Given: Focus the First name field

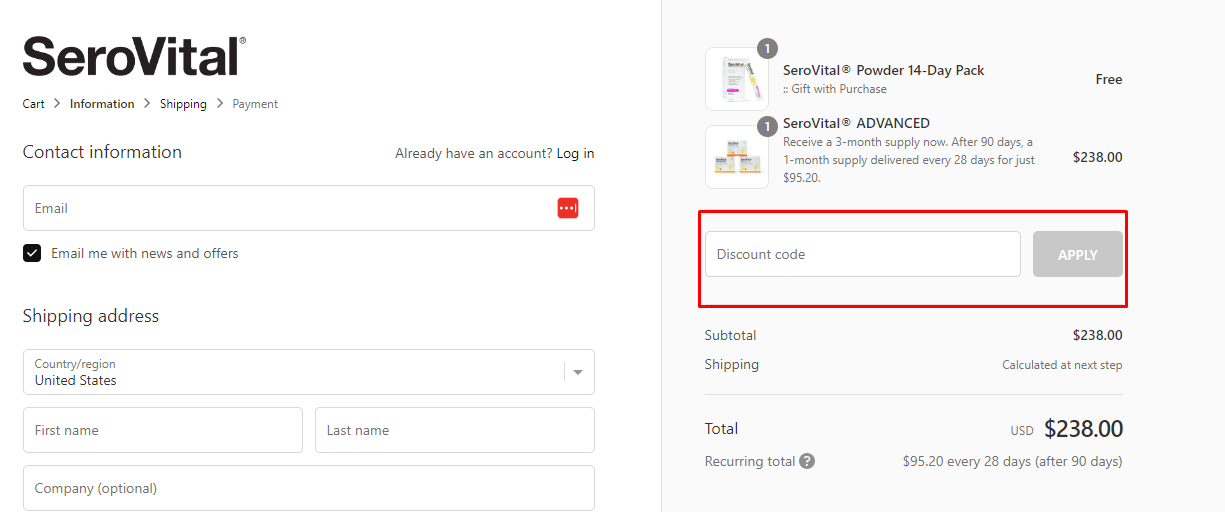Looking at the screenshot, I should pyautogui.click(x=163, y=430).
